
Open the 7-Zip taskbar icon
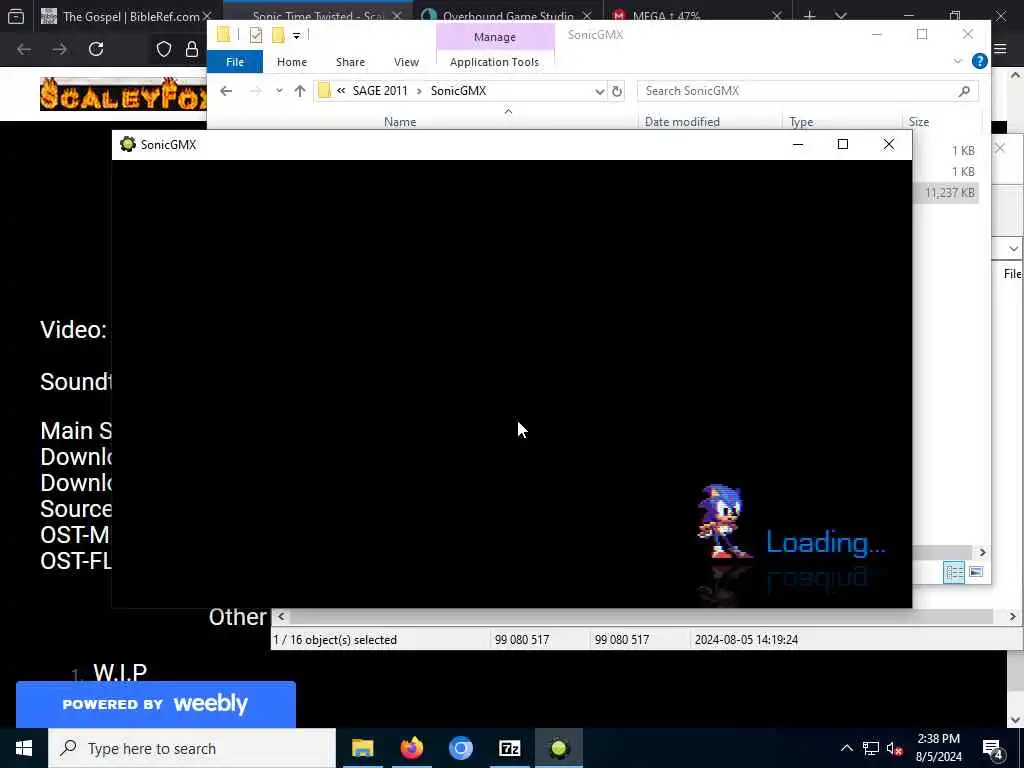point(509,748)
